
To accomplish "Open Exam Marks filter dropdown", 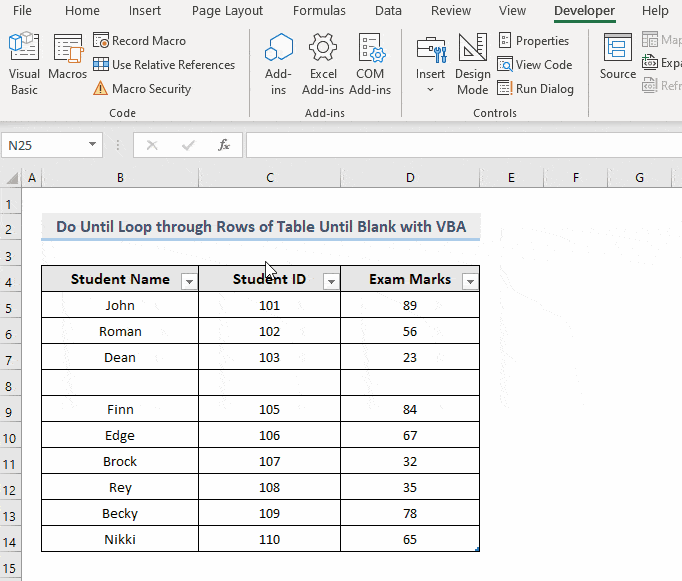I will tap(470, 282).
